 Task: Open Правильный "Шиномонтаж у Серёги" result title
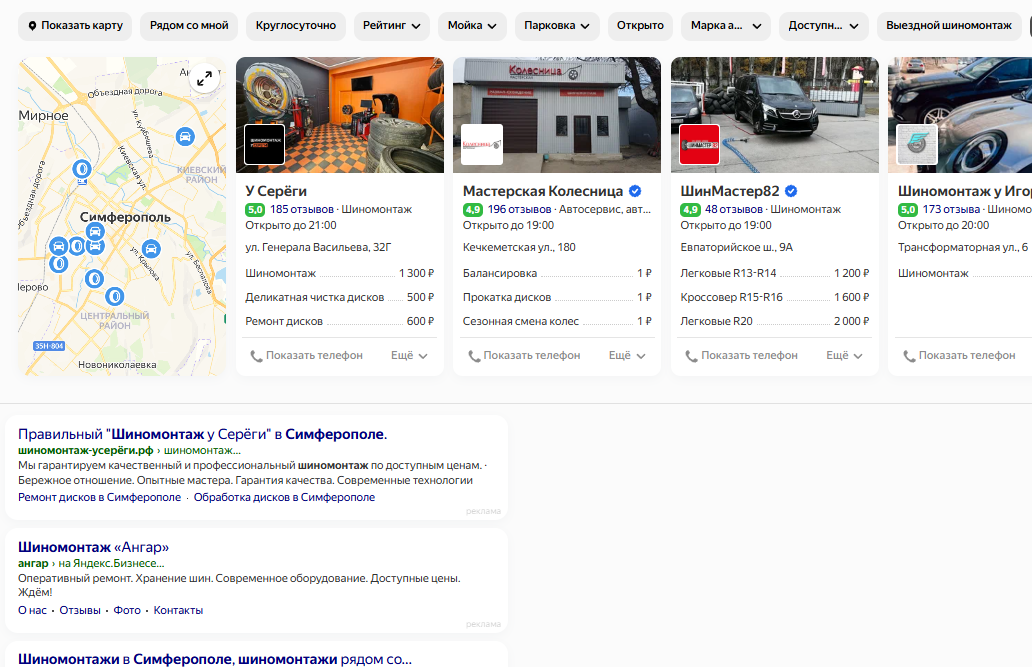[x=202, y=435]
